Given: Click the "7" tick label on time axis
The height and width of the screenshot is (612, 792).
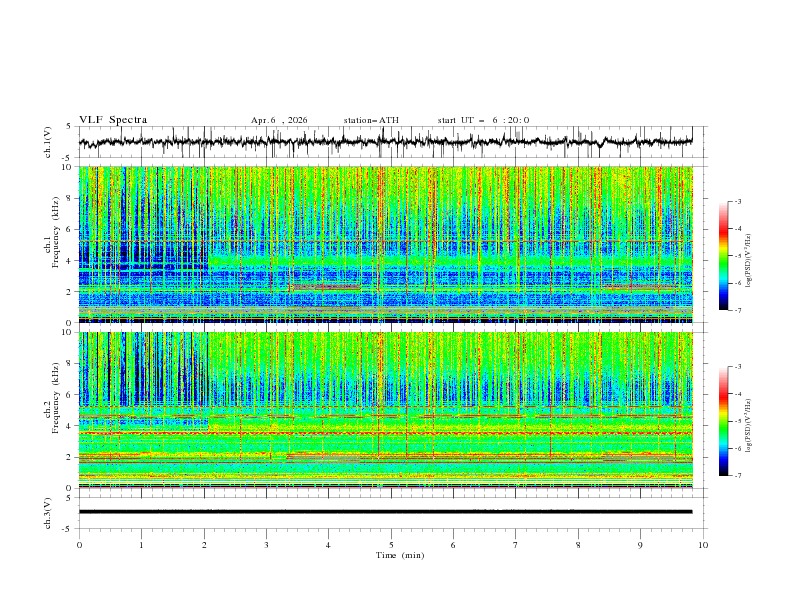Looking at the screenshot, I should click(516, 545).
